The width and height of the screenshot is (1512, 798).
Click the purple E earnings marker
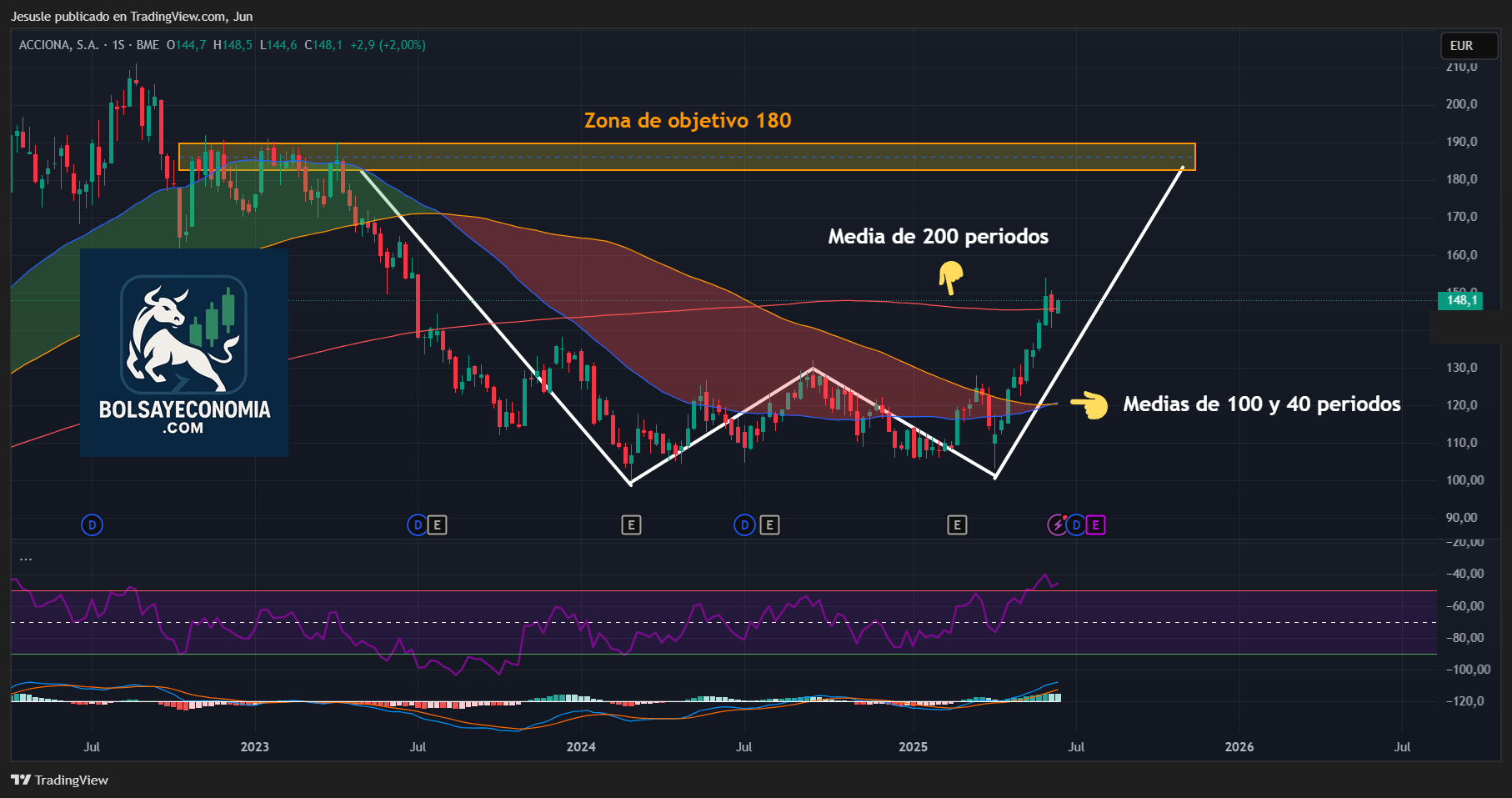pos(1096,524)
